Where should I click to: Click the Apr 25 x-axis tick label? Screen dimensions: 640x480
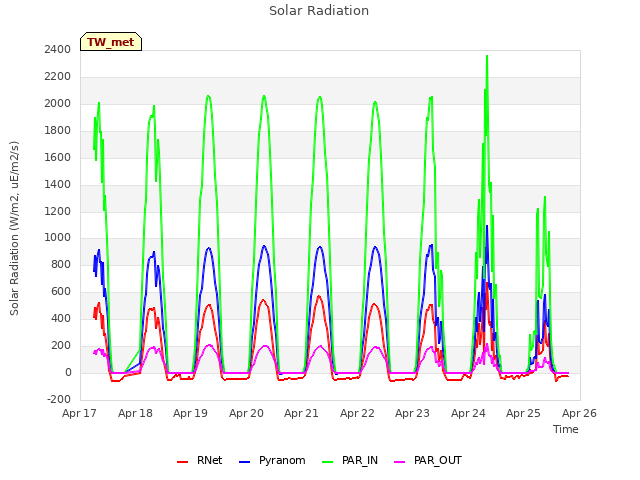tap(523, 413)
